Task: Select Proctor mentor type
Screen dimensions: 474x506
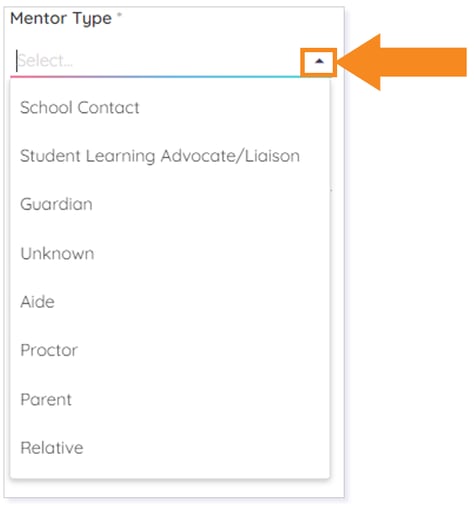Action: coord(170,350)
